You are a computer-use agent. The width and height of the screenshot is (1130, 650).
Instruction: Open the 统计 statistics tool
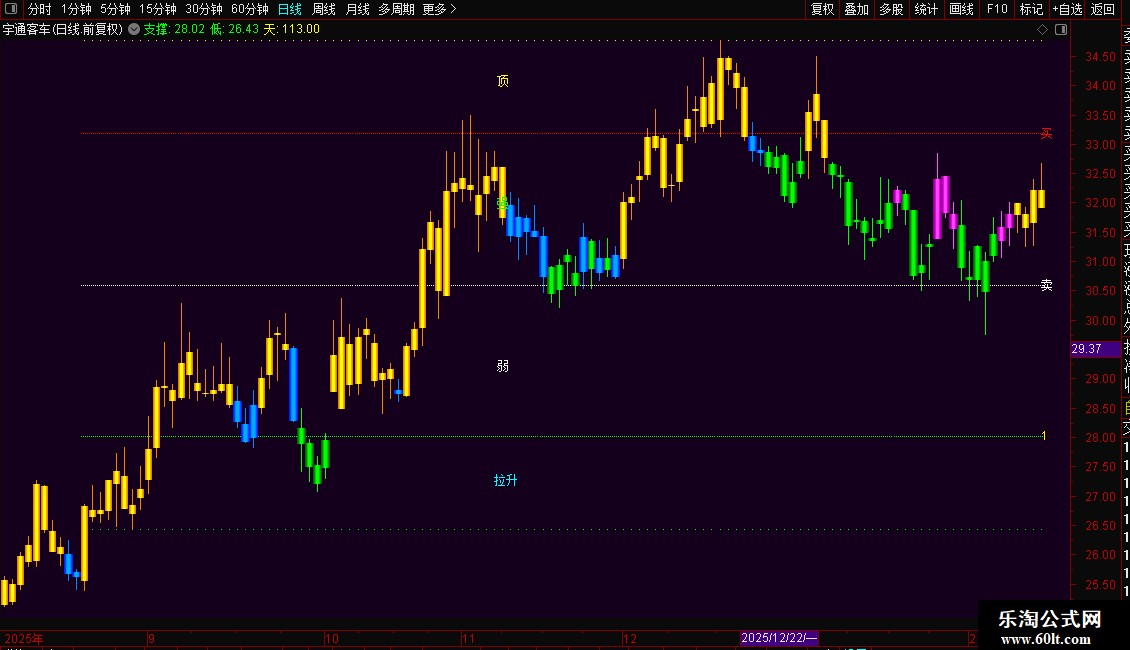926,9
